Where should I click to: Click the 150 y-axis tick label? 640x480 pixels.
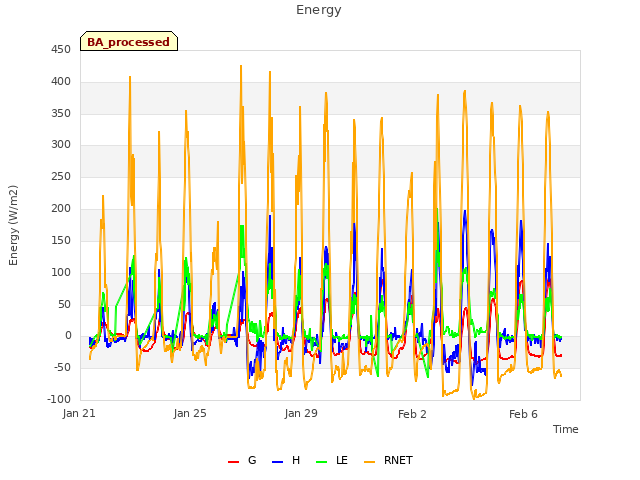[61, 240]
